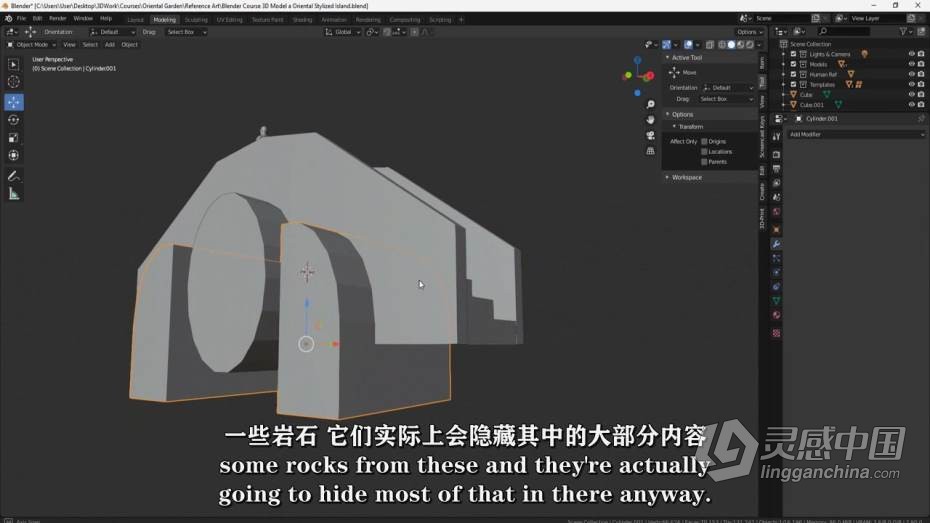930x523 pixels.
Task: Open Orientation Default dropdown in top tool header
Action: tap(112, 32)
